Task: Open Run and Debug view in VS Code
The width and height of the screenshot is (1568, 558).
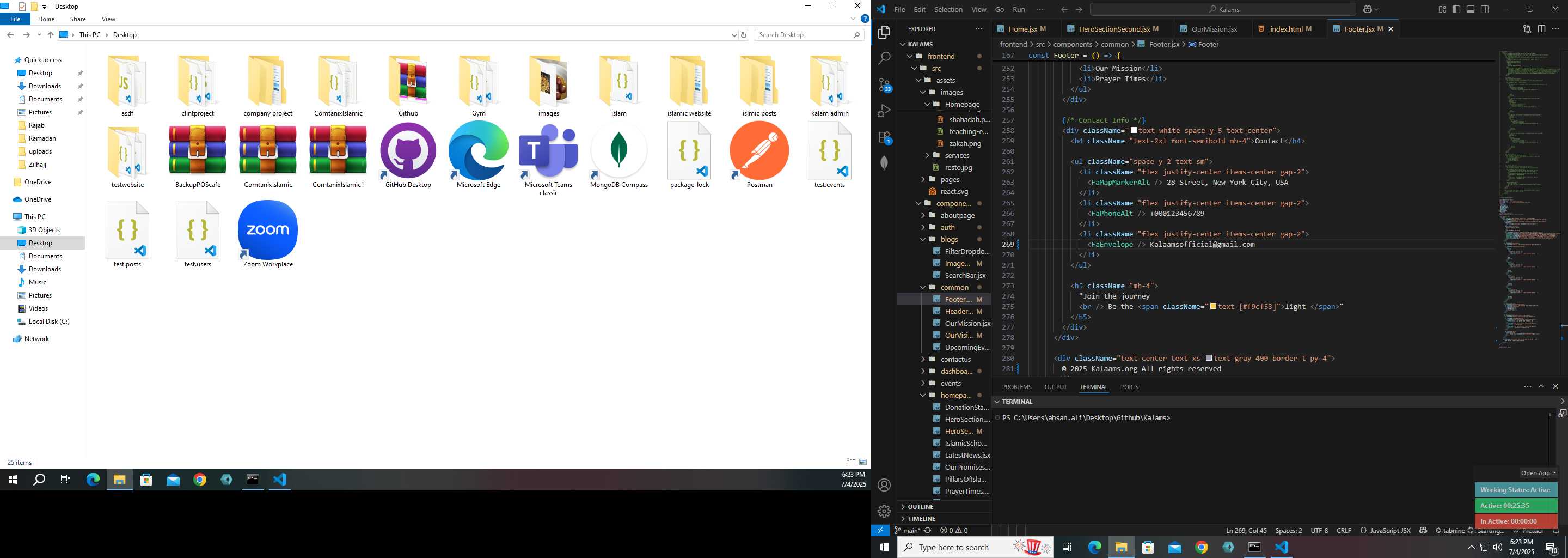Action: tap(884, 111)
